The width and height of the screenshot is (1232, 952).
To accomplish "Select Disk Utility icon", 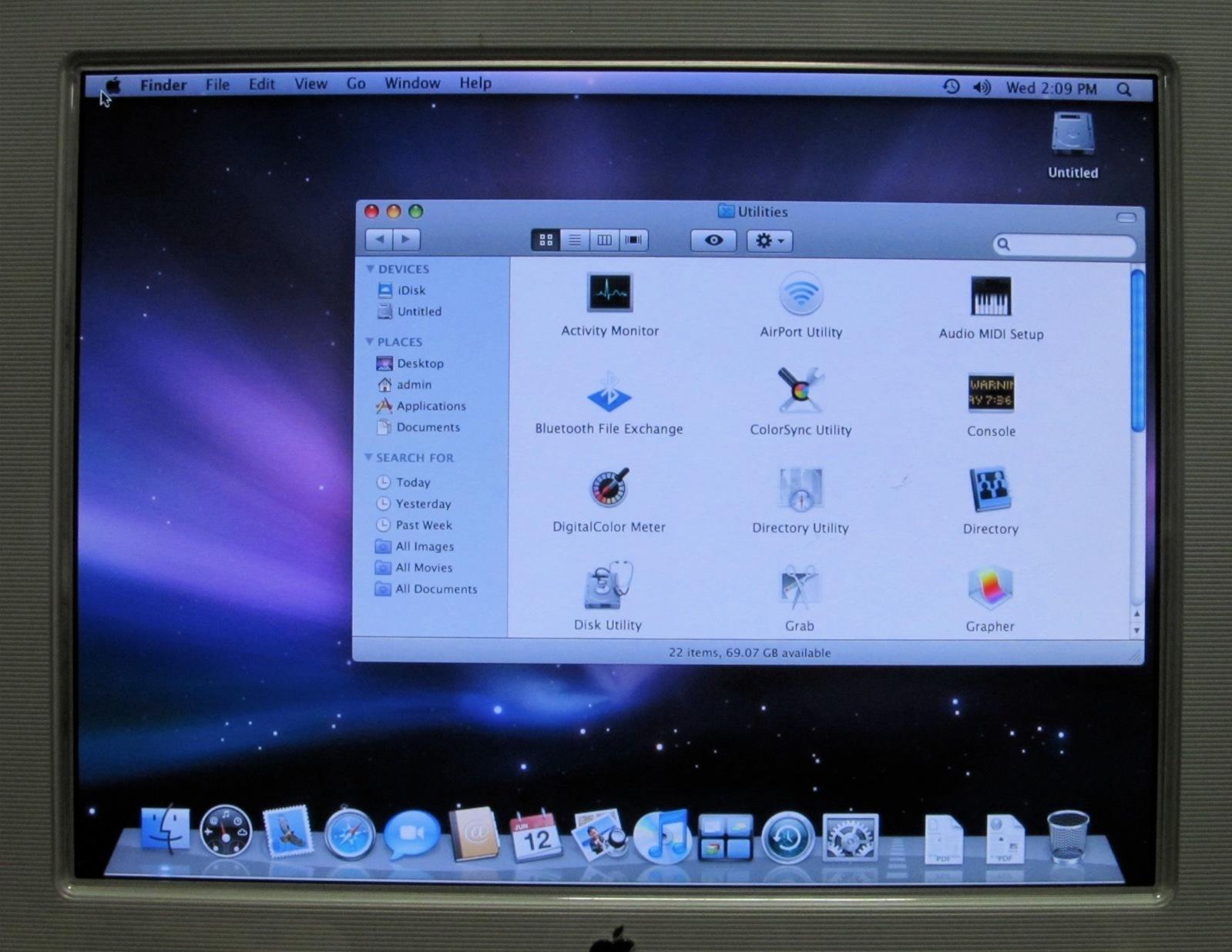I will point(608,585).
